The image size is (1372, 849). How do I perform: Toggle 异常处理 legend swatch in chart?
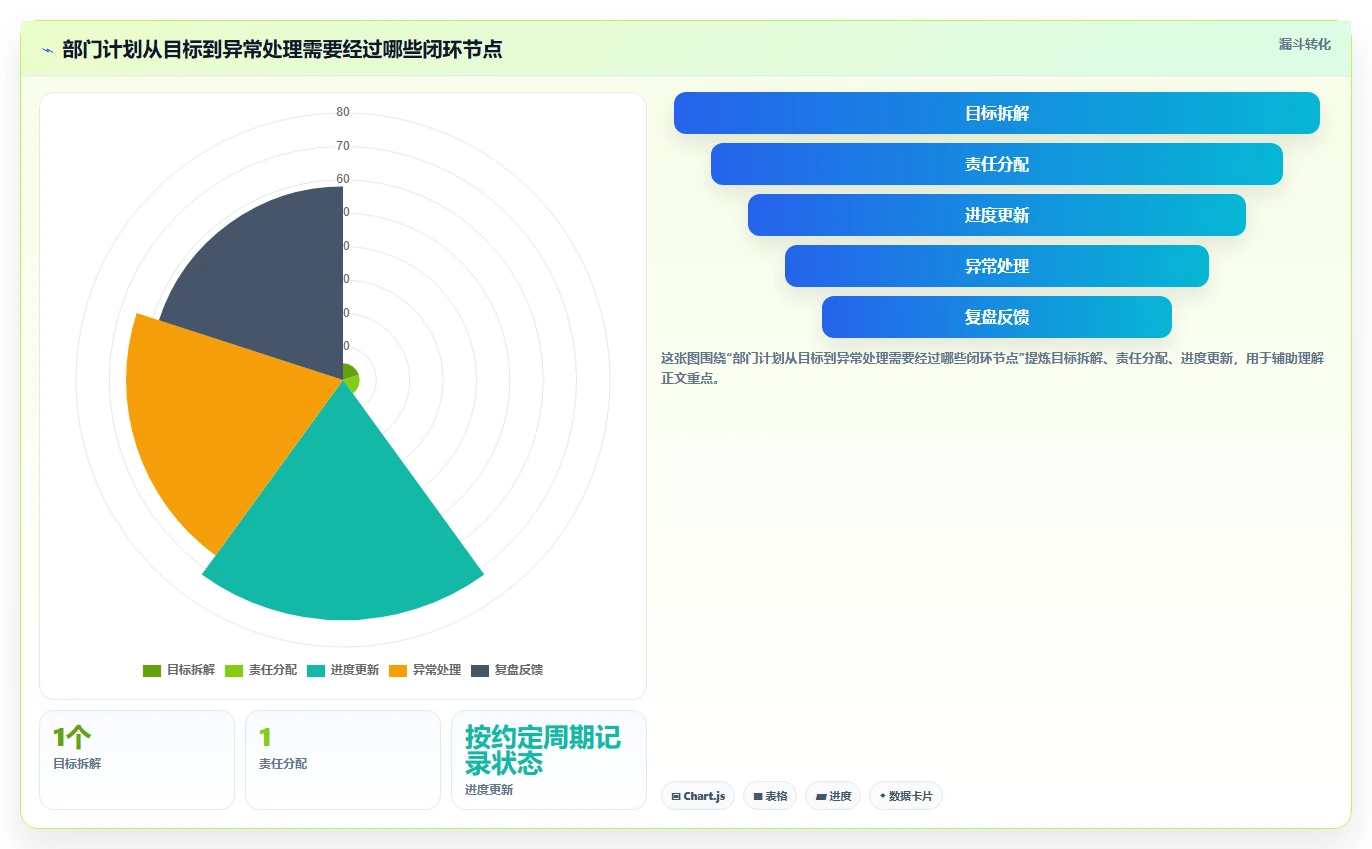(x=398, y=670)
